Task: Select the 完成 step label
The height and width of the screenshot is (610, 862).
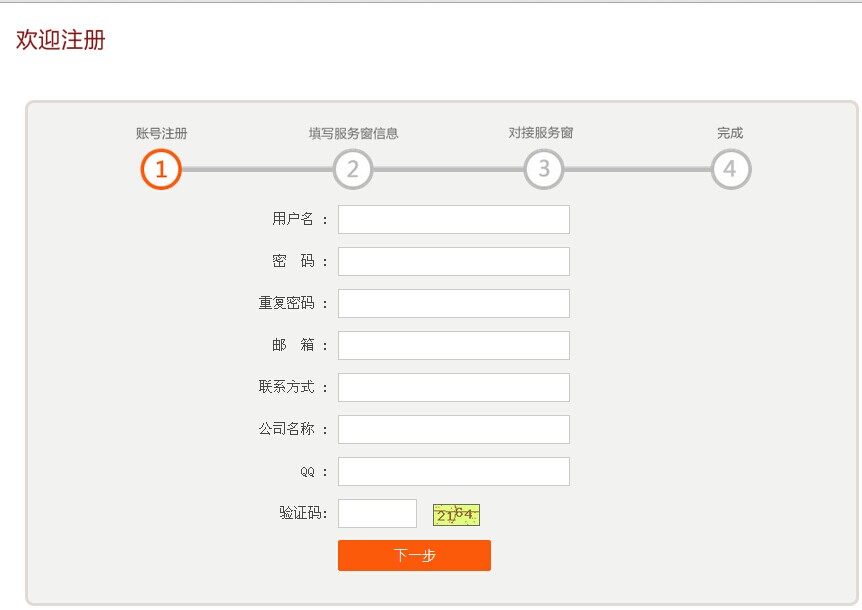Action: [730, 133]
